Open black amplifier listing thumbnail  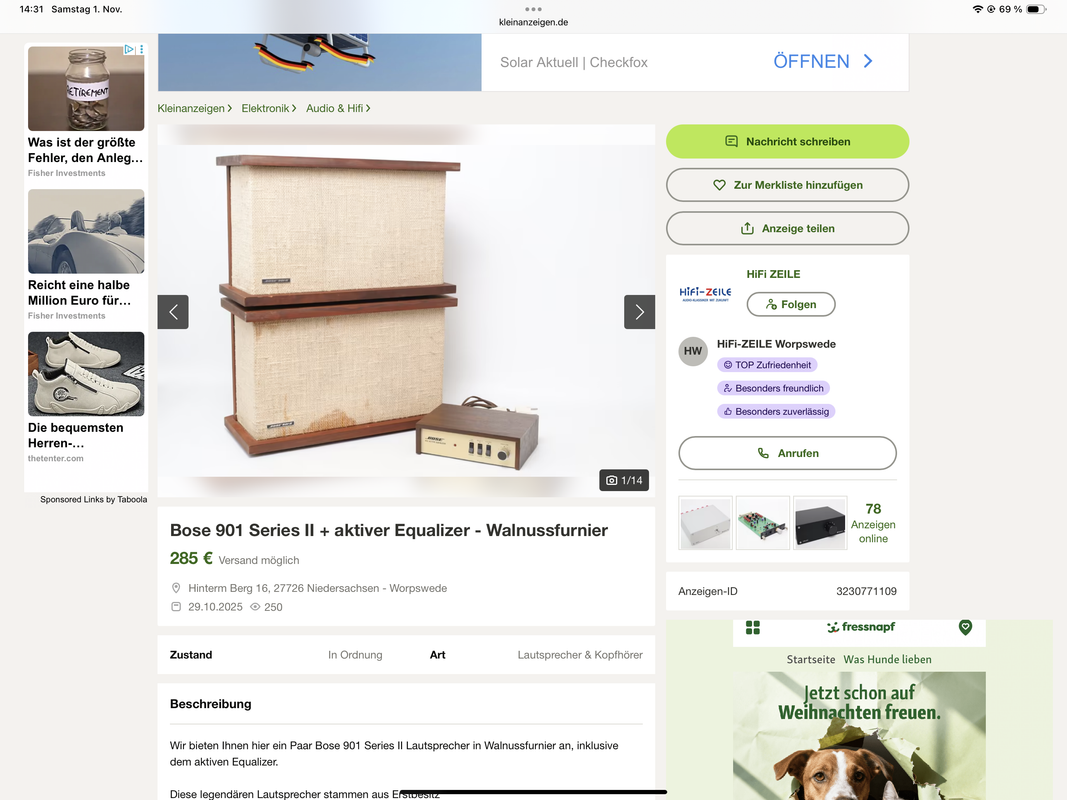point(820,523)
